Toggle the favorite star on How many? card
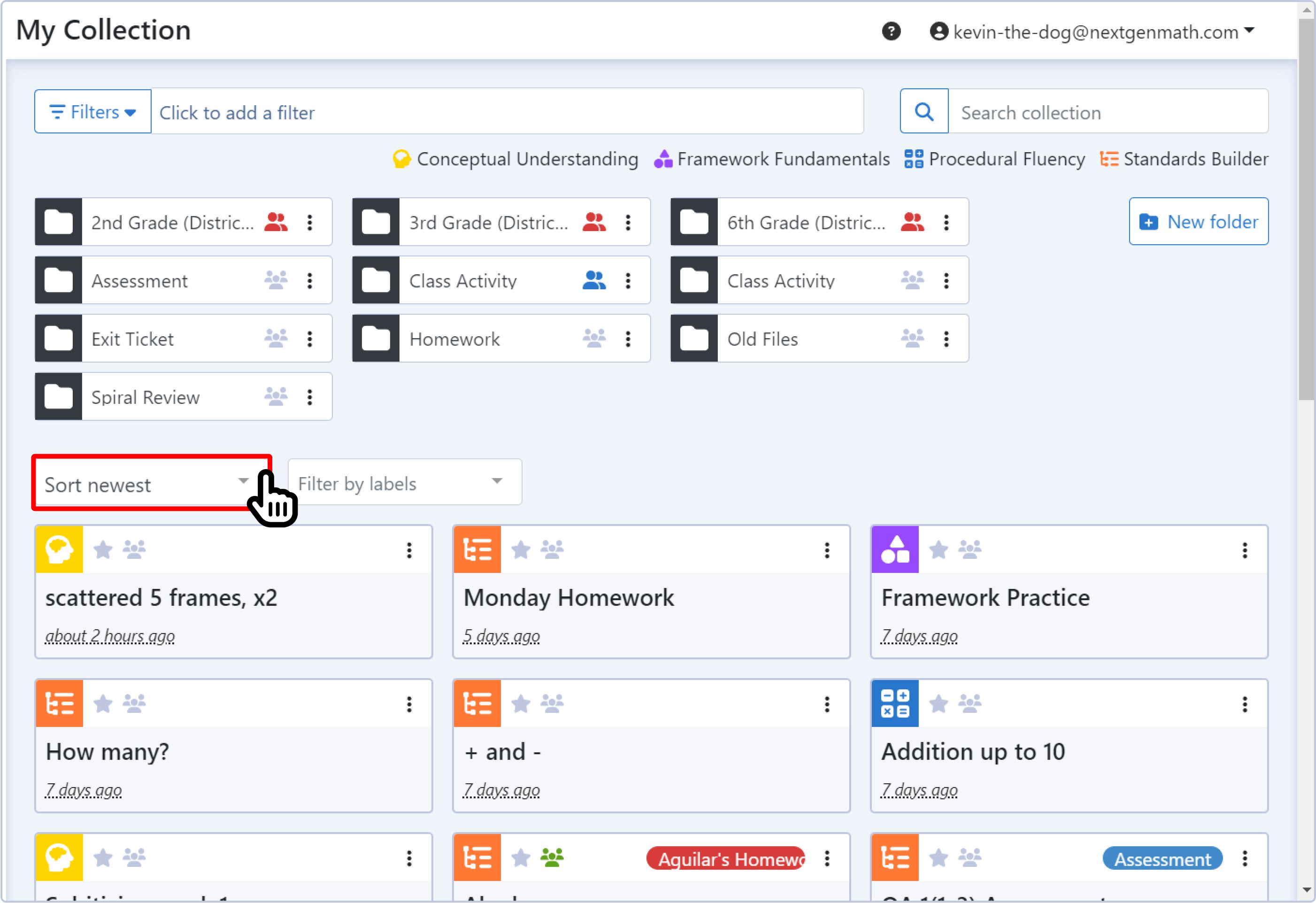The height and width of the screenshot is (903, 1316). 103,703
